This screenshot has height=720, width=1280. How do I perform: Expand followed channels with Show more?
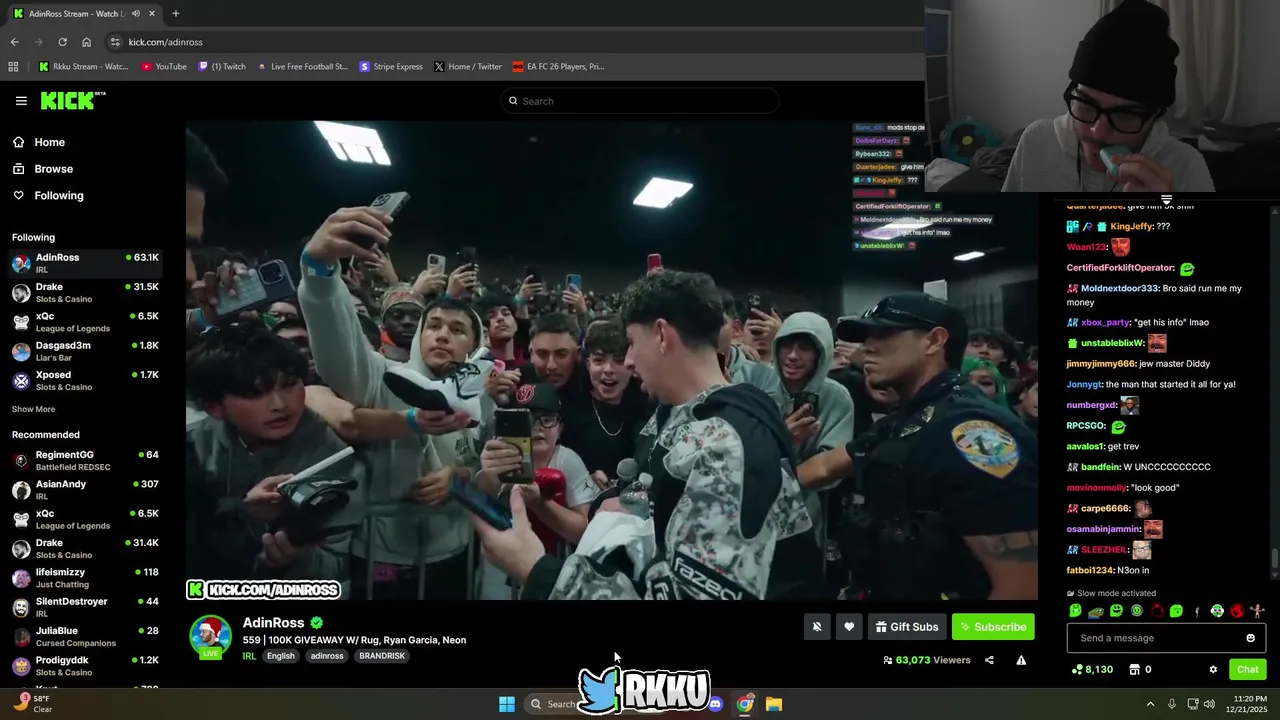pos(33,409)
